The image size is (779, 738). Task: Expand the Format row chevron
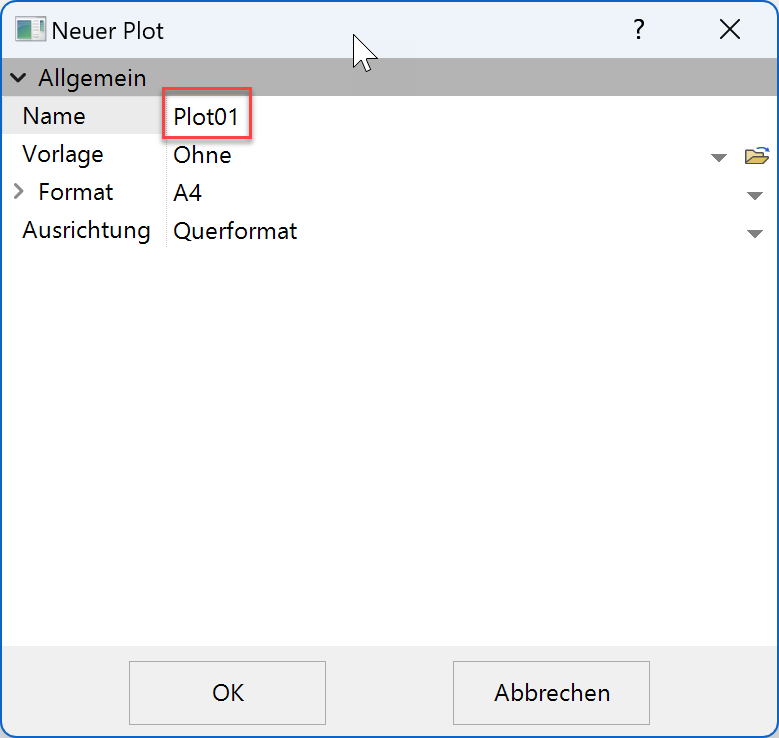point(19,192)
